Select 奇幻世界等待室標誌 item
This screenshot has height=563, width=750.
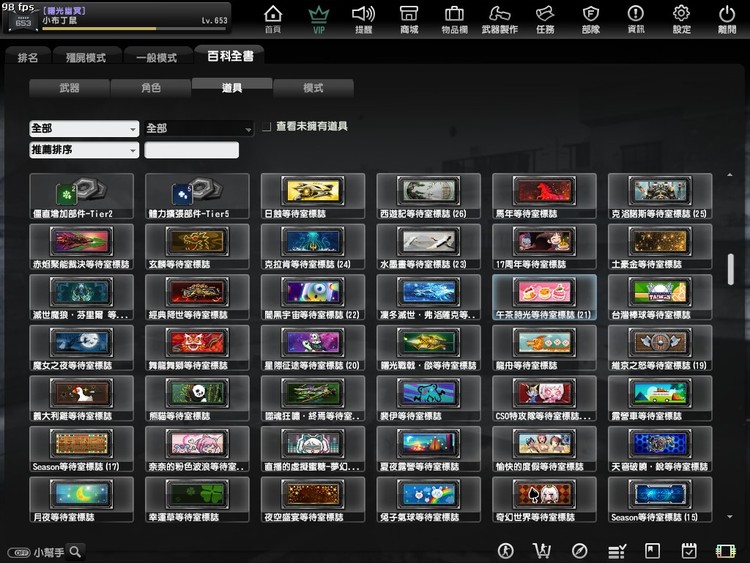click(x=544, y=500)
